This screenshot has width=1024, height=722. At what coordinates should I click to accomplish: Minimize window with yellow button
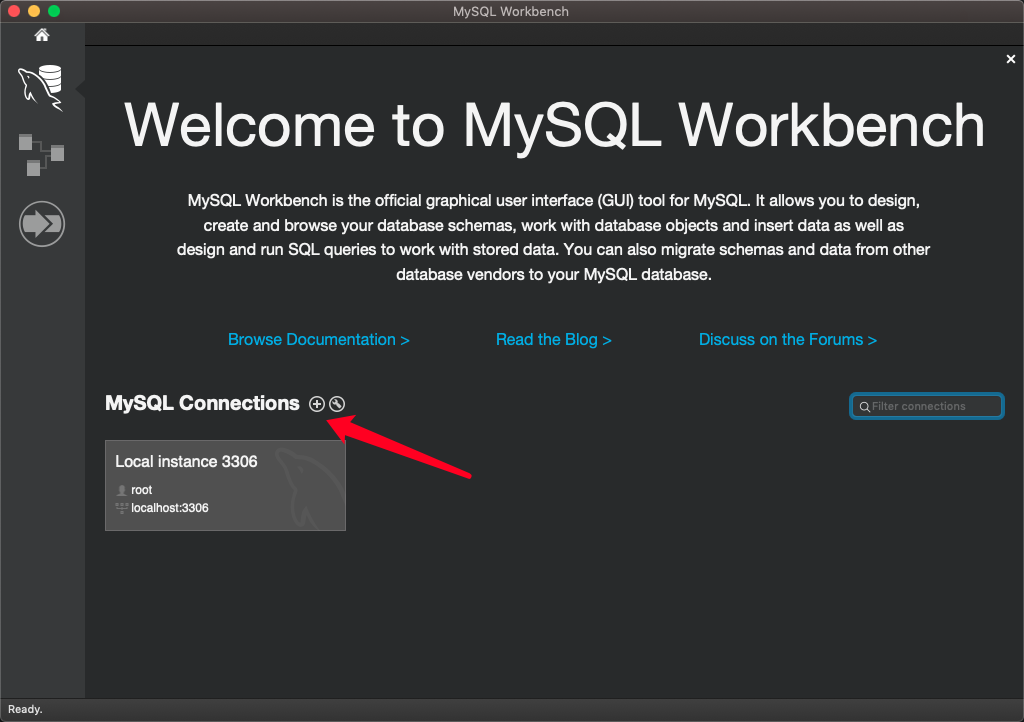pyautogui.click(x=34, y=11)
